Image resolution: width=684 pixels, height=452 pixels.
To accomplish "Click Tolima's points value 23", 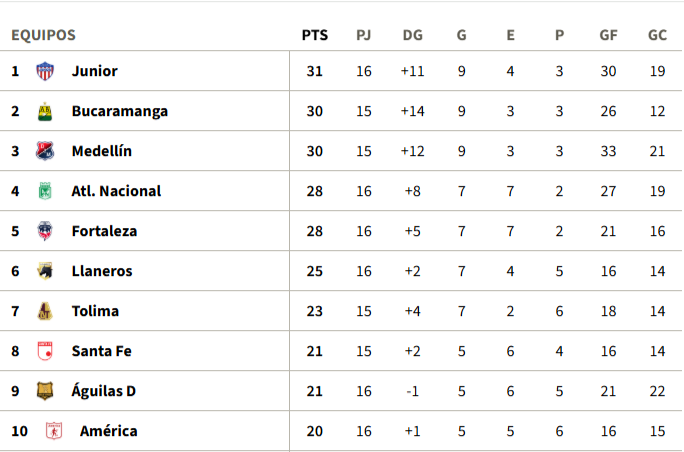I will coord(314,311).
